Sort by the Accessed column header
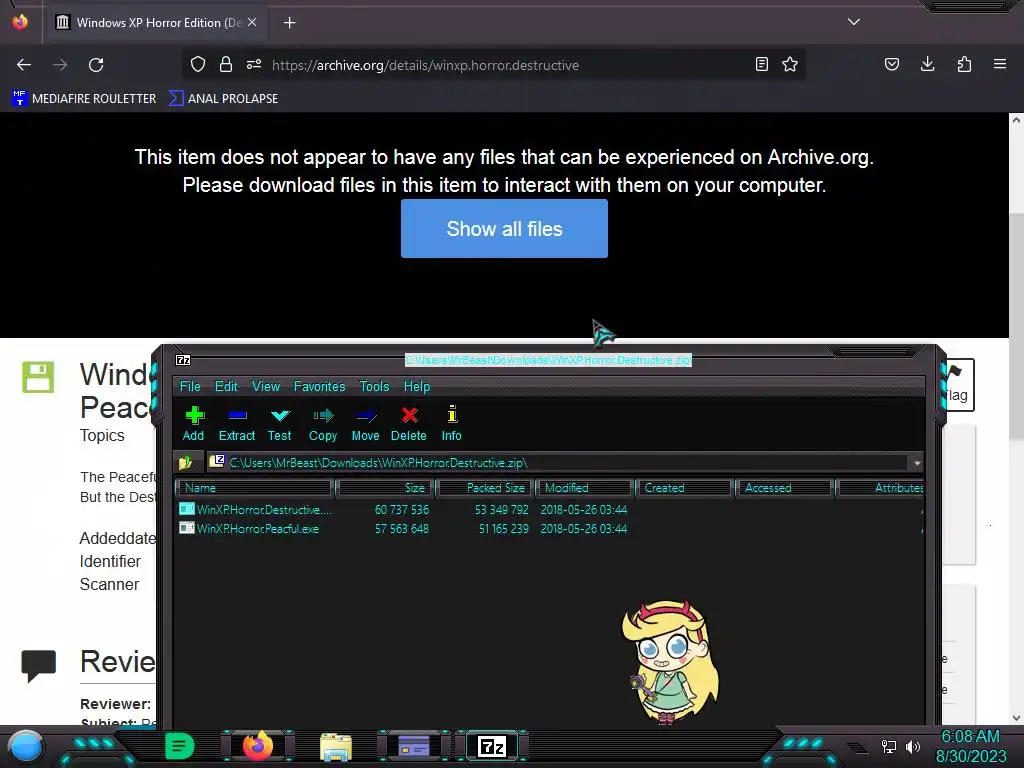Image resolution: width=1024 pixels, height=768 pixels. (784, 488)
